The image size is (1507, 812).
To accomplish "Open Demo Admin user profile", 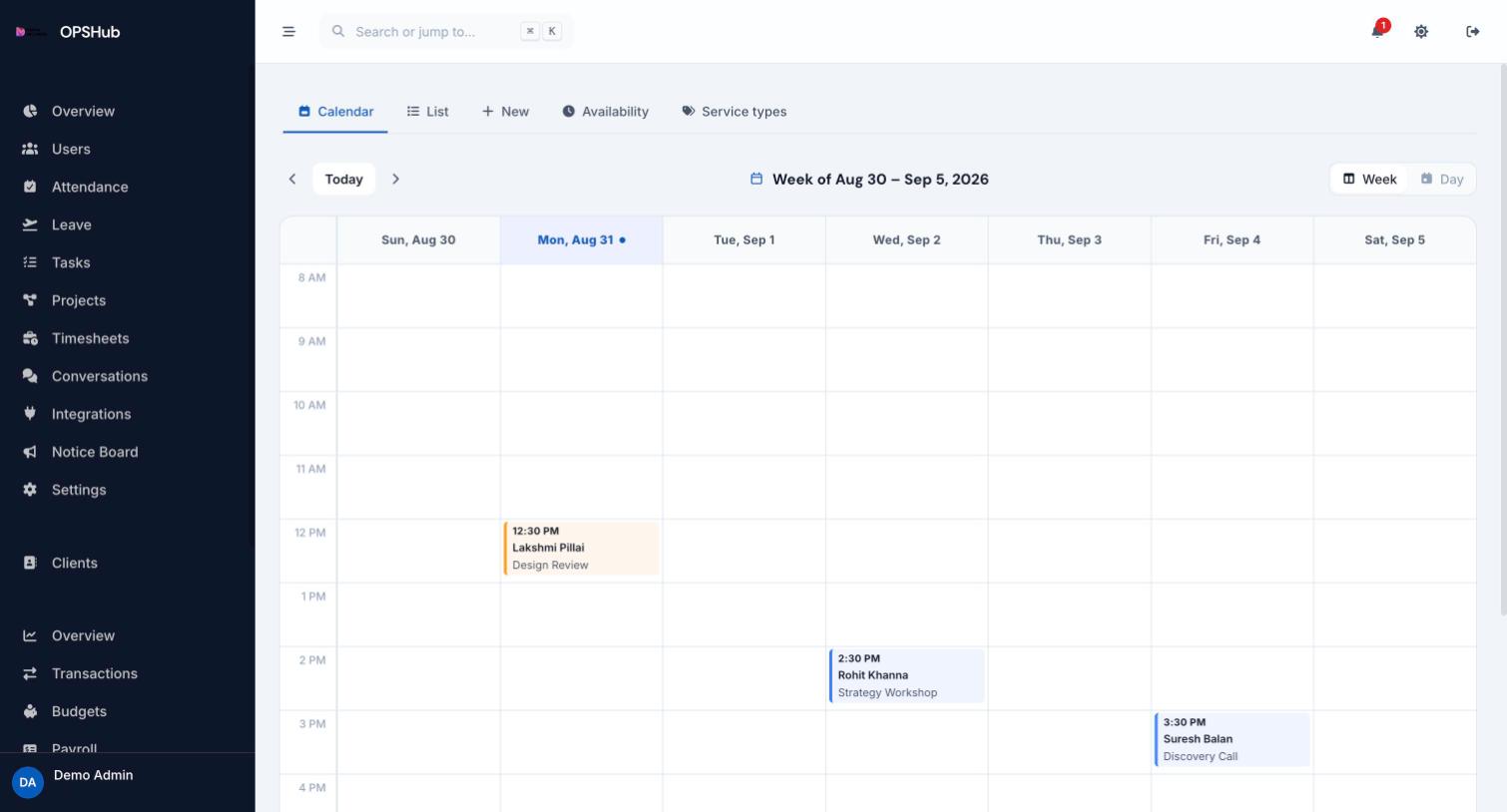I will pyautogui.click(x=128, y=782).
